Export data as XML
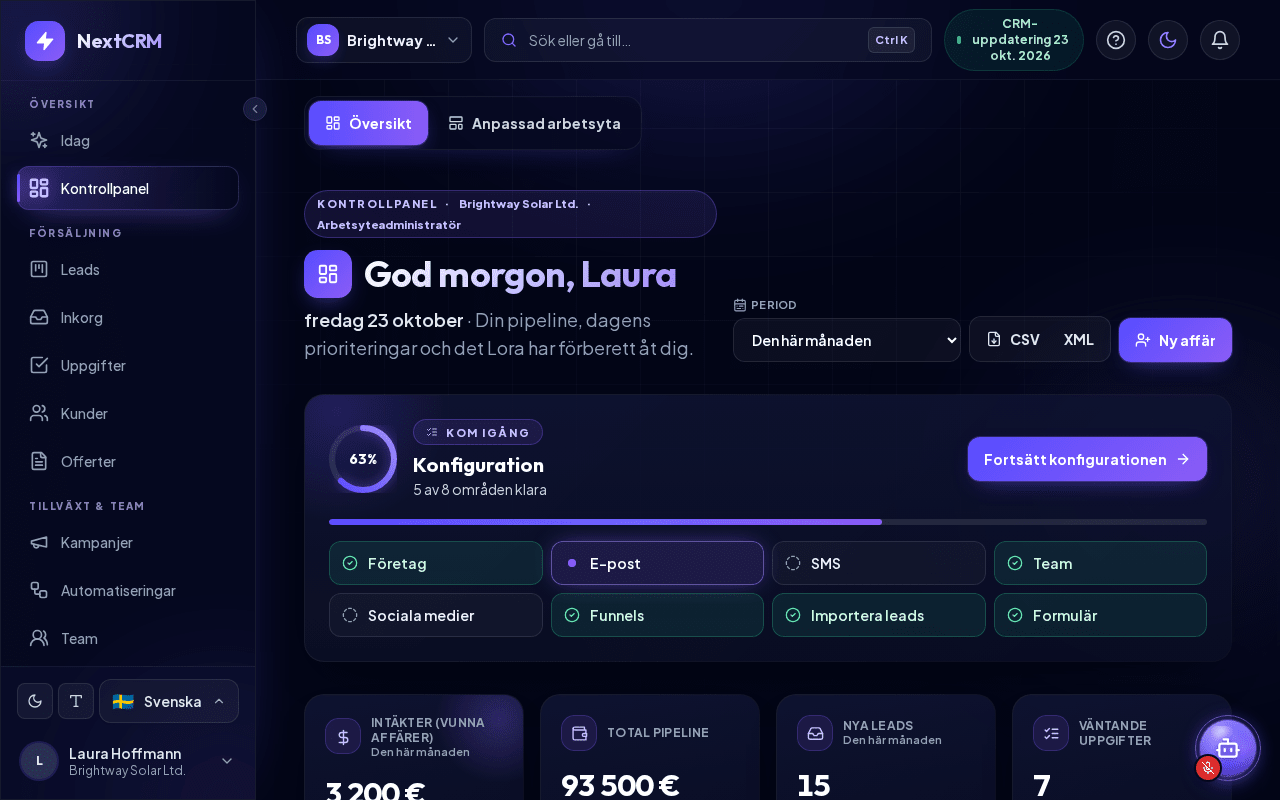 pyautogui.click(x=1079, y=339)
